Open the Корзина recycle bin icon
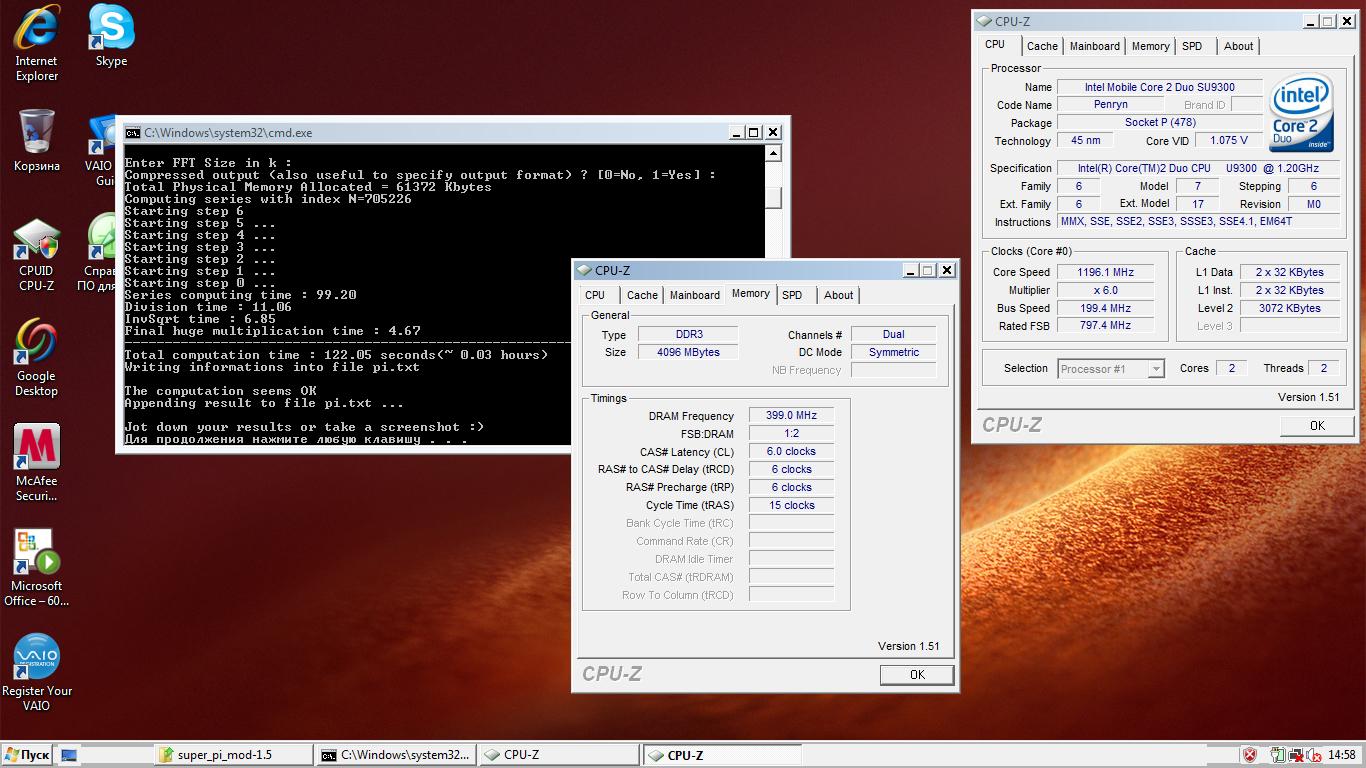The height and width of the screenshot is (768, 1366). (x=37, y=141)
